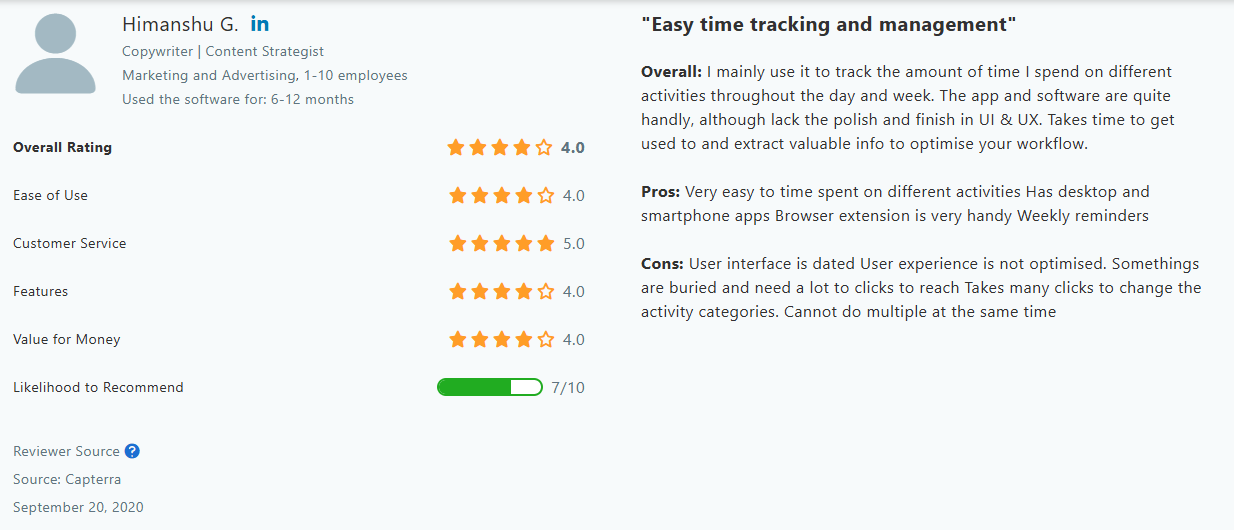Click the "Copywriter | Content Strategist" job title
The width and height of the screenshot is (1234, 530).
point(223,51)
